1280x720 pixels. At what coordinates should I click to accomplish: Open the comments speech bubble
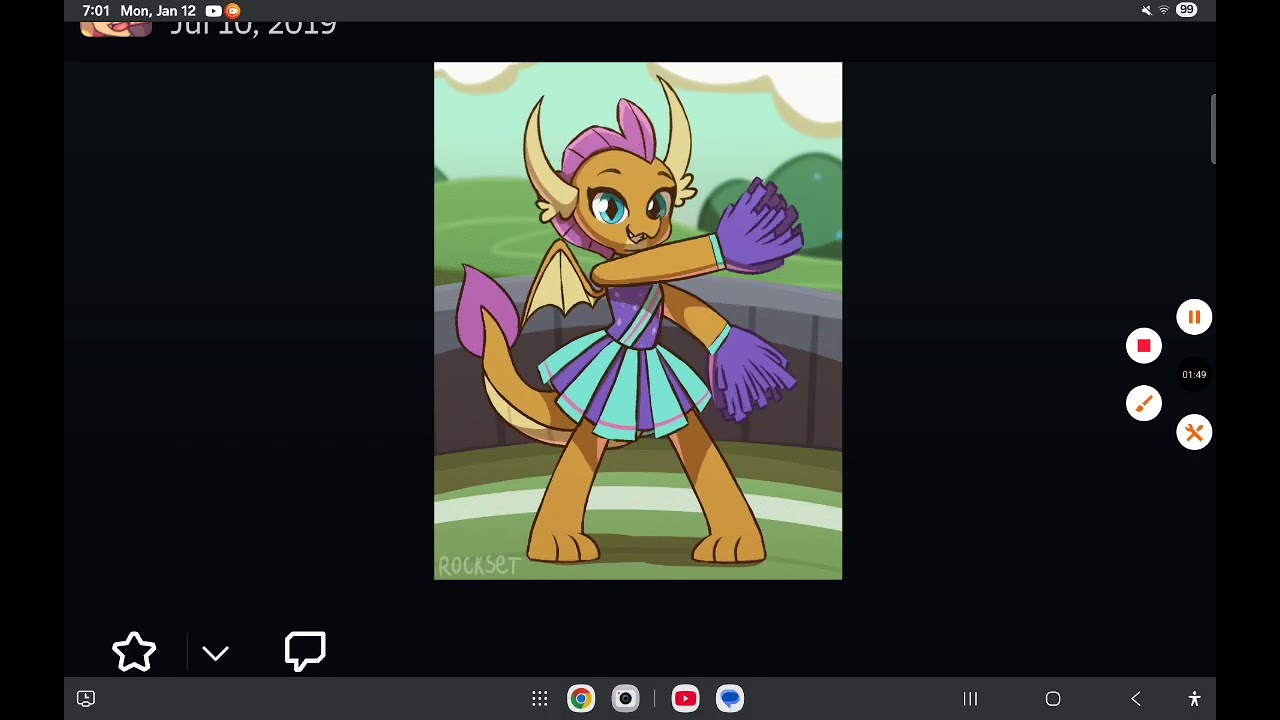tap(305, 651)
